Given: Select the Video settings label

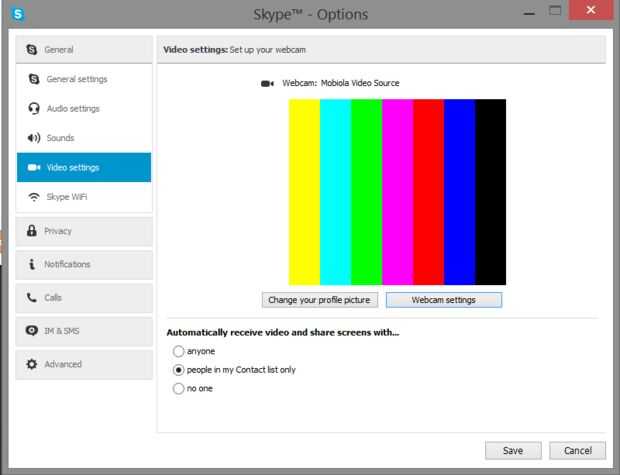Looking at the screenshot, I should (73, 167).
